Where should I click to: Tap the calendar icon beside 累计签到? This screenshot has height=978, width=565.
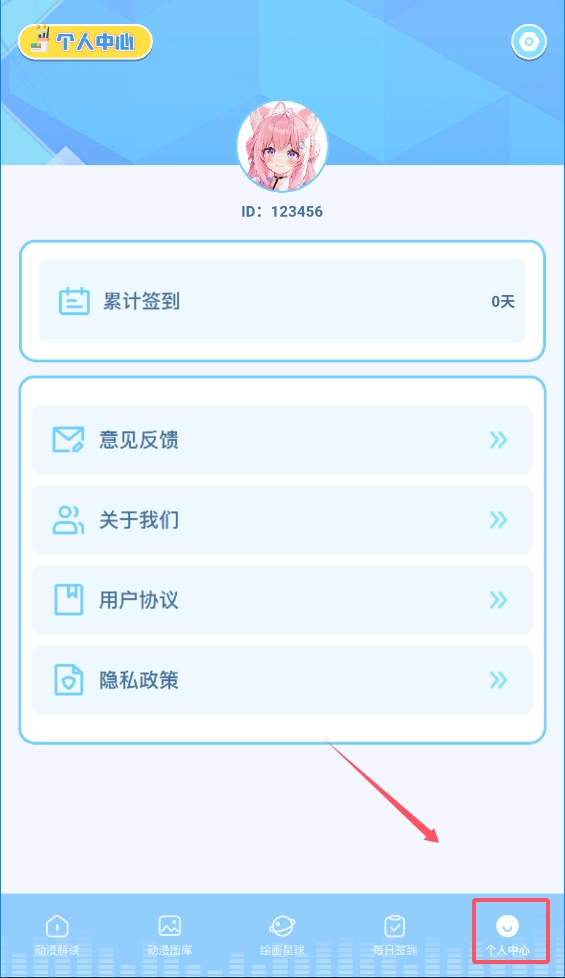(x=74, y=302)
